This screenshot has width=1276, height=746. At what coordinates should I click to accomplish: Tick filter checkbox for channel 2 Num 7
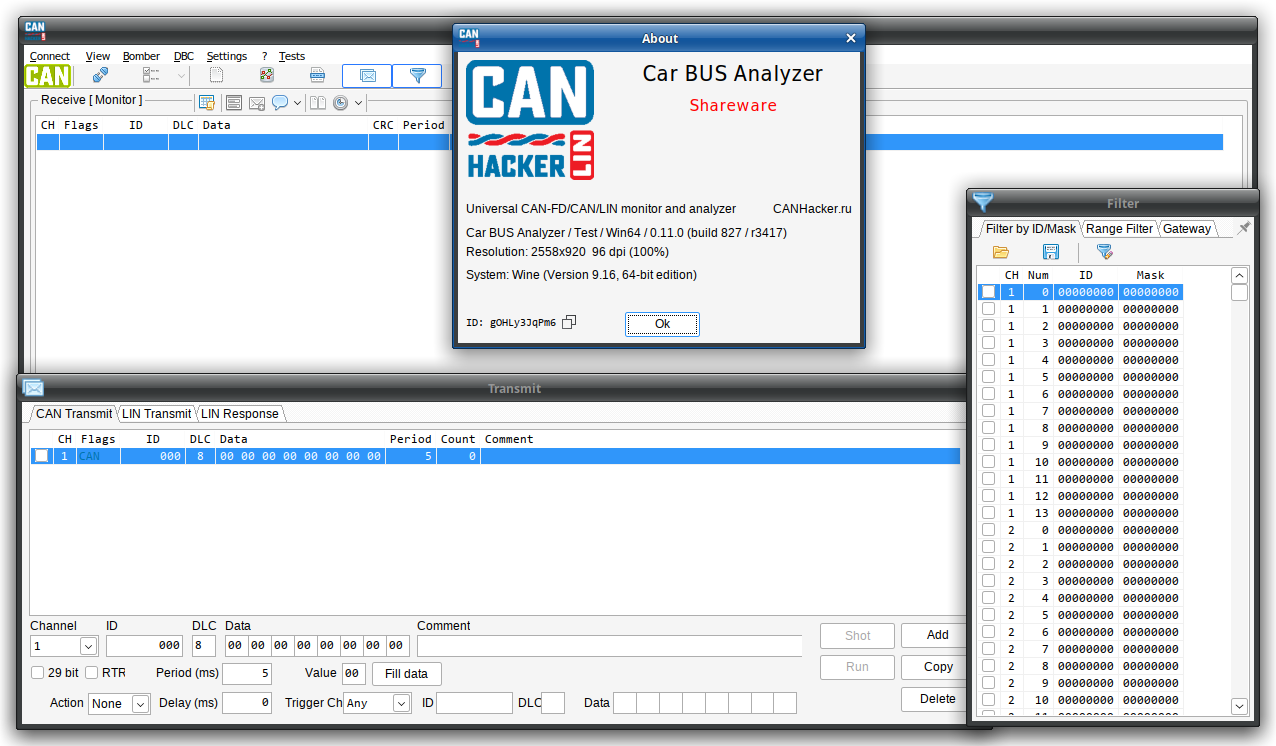988,649
